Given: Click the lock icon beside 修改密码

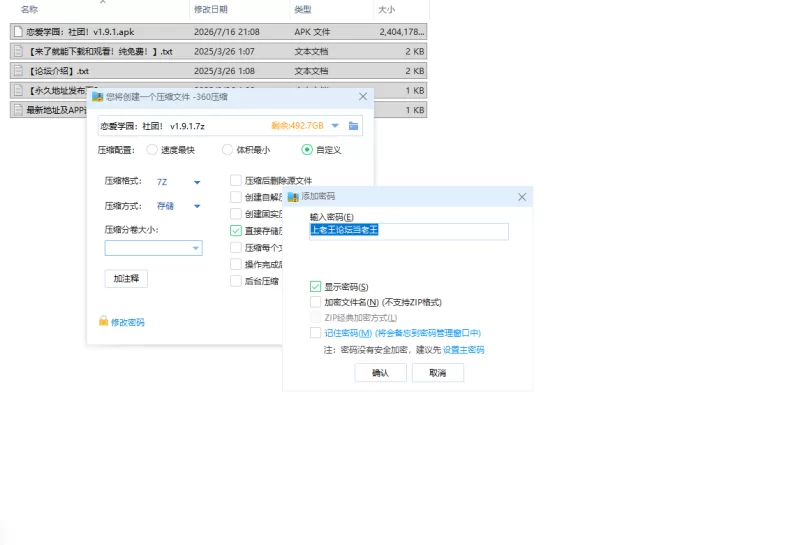Looking at the screenshot, I should [103, 321].
